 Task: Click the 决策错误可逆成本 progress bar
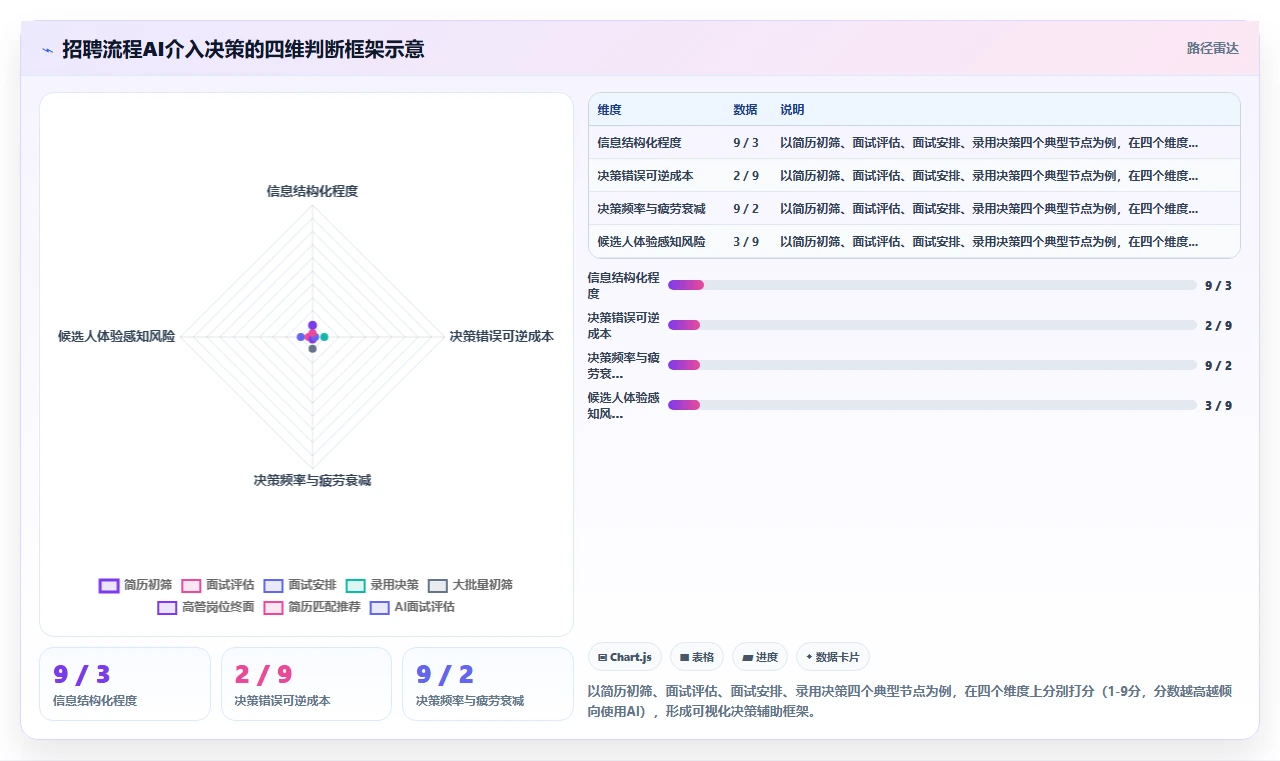(932, 325)
